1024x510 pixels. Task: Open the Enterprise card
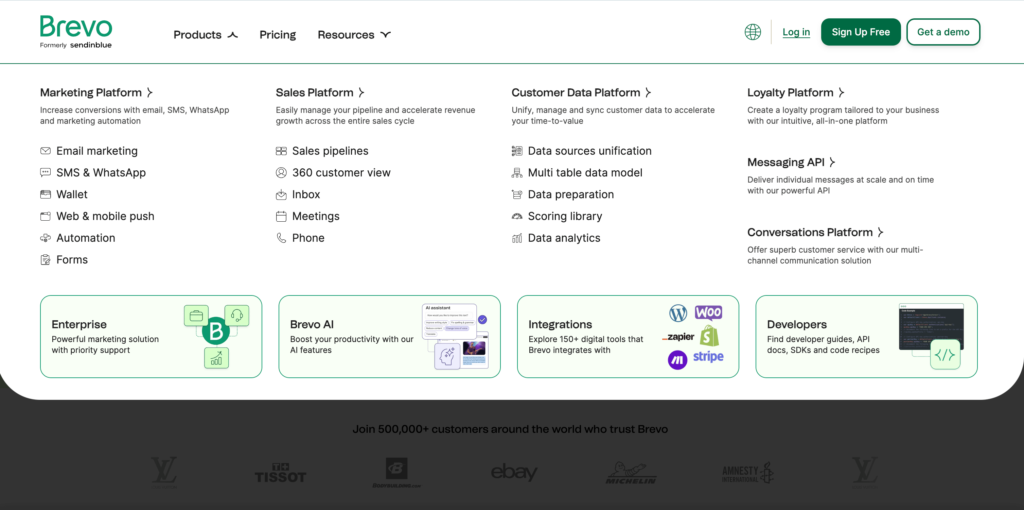tap(151, 336)
